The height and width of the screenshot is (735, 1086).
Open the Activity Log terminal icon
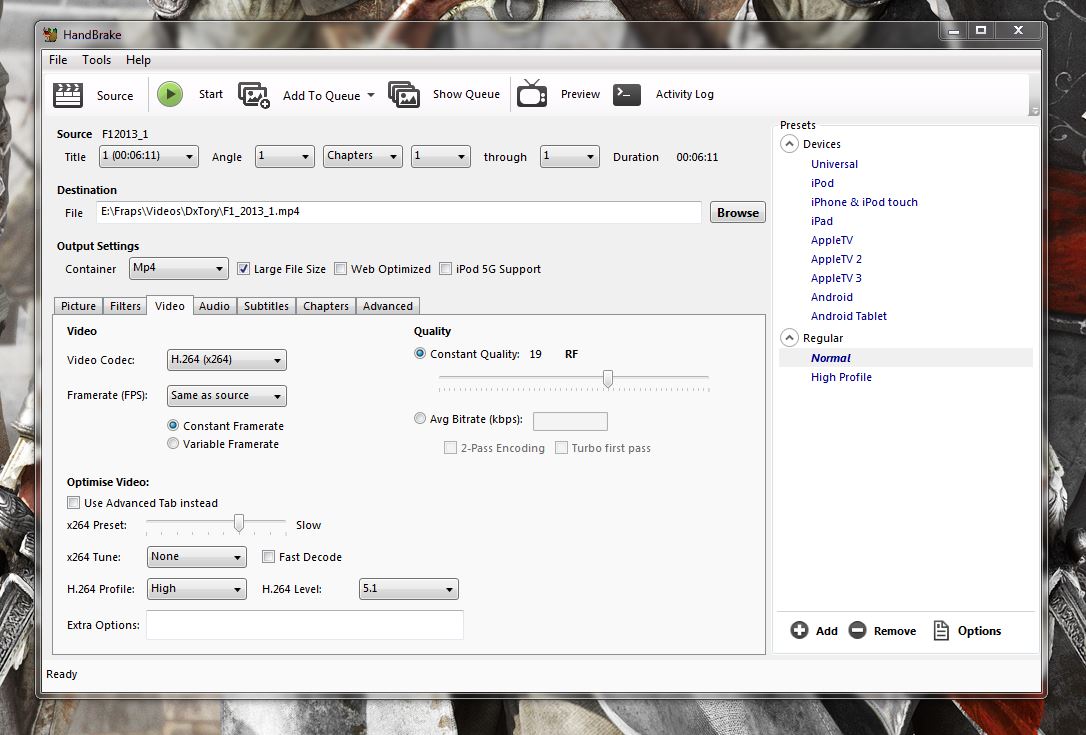point(627,94)
